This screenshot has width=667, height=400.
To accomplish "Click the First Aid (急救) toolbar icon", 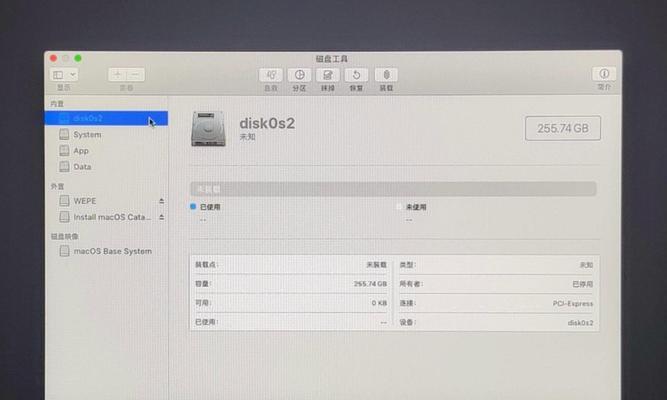I will tap(271, 75).
